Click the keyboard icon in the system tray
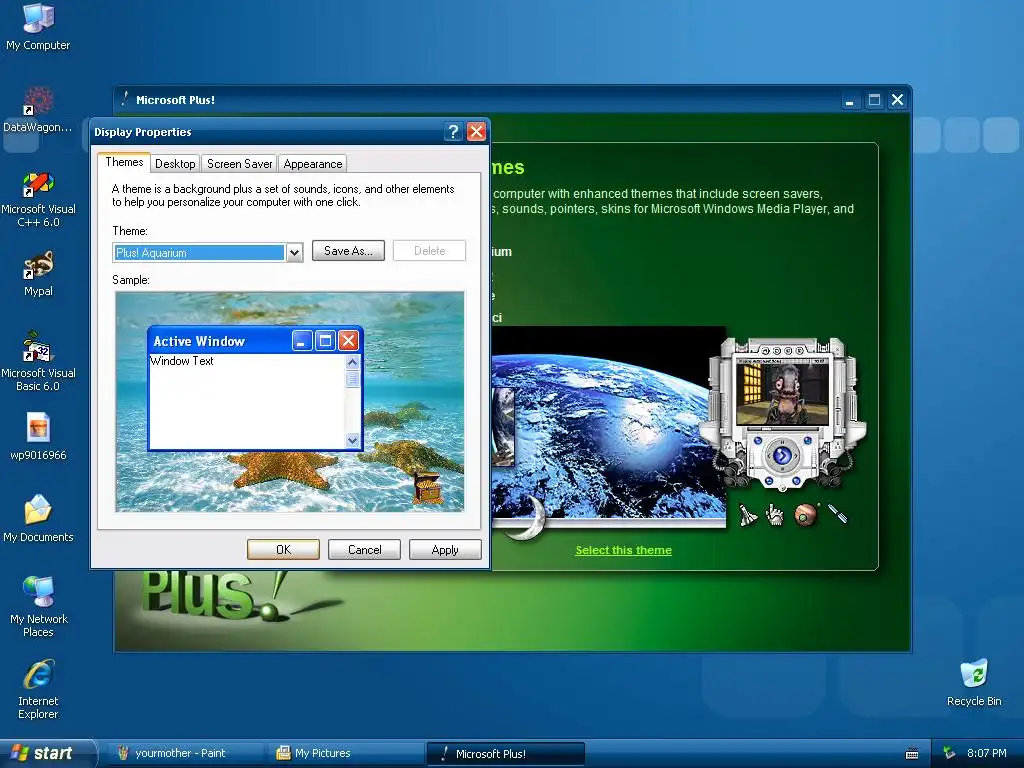The image size is (1024, 768). tap(912, 754)
